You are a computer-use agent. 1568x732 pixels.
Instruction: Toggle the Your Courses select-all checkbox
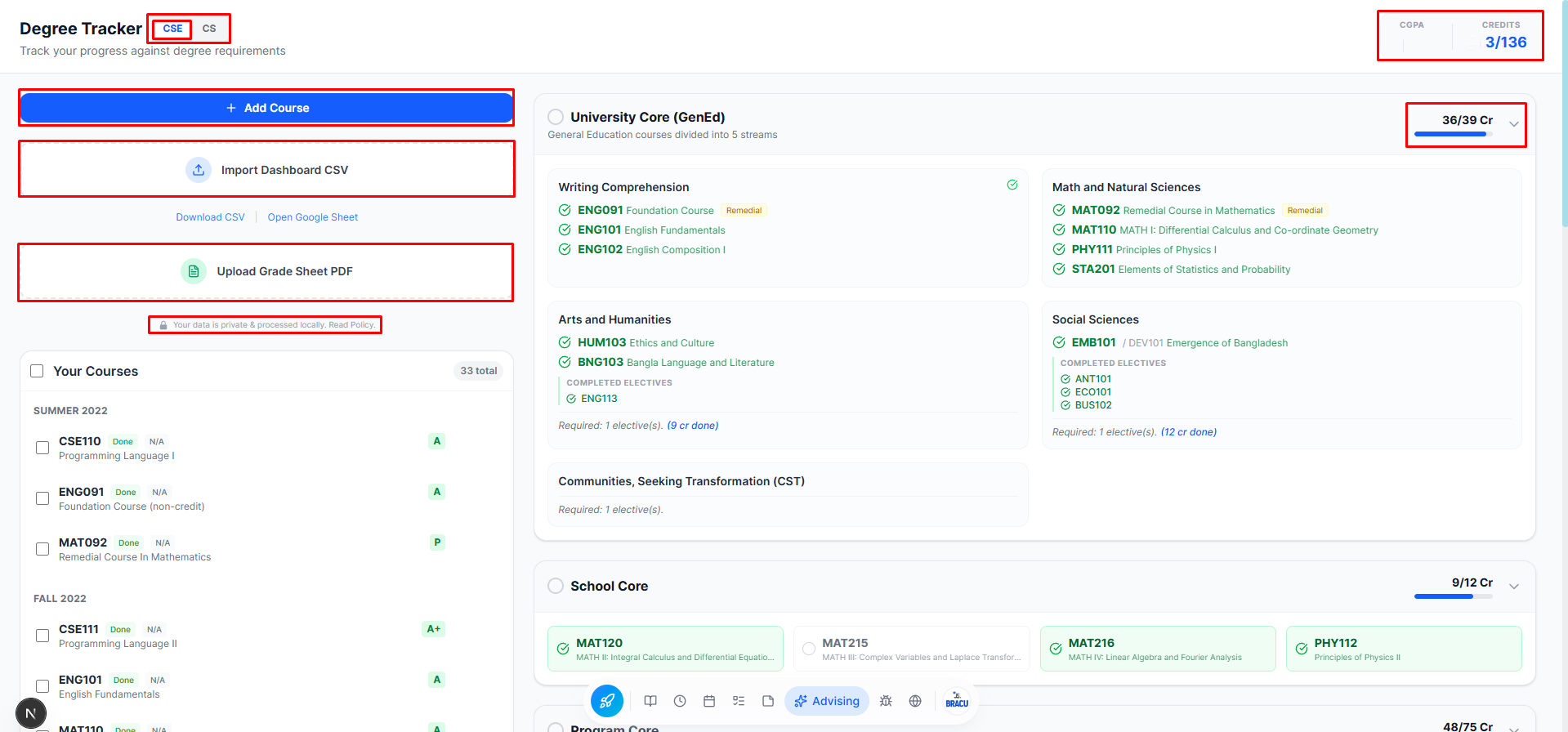37,371
